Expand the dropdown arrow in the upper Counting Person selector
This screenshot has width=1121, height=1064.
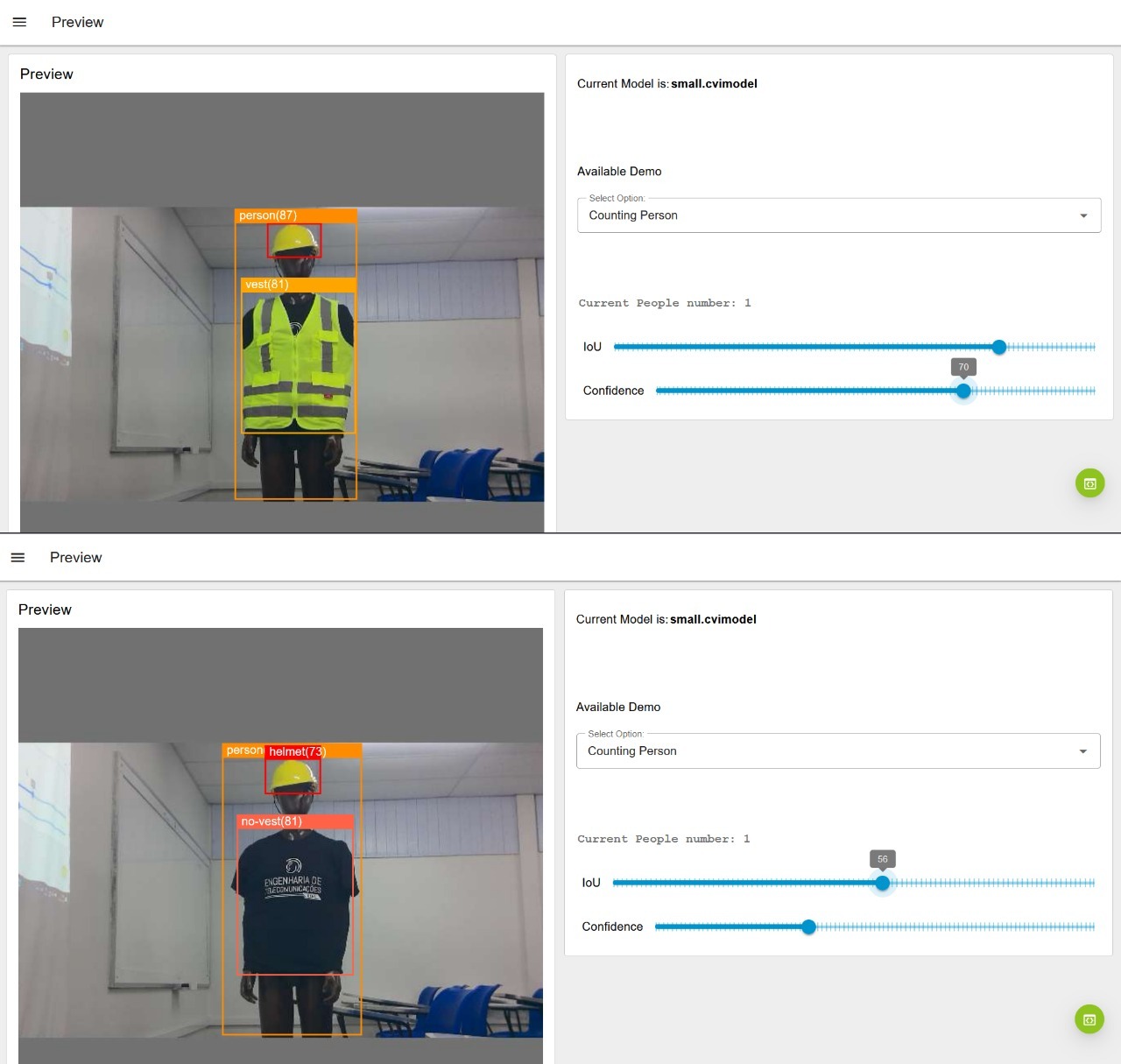1083,215
